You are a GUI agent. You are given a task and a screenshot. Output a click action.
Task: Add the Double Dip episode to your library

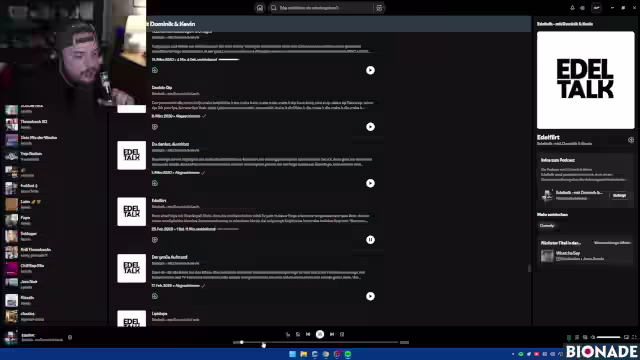point(155,127)
